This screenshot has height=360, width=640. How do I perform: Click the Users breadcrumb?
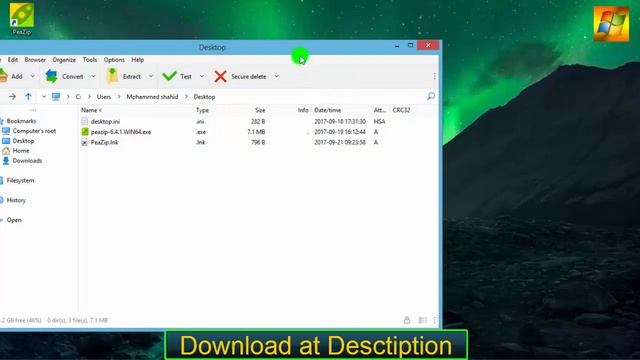click(x=104, y=97)
